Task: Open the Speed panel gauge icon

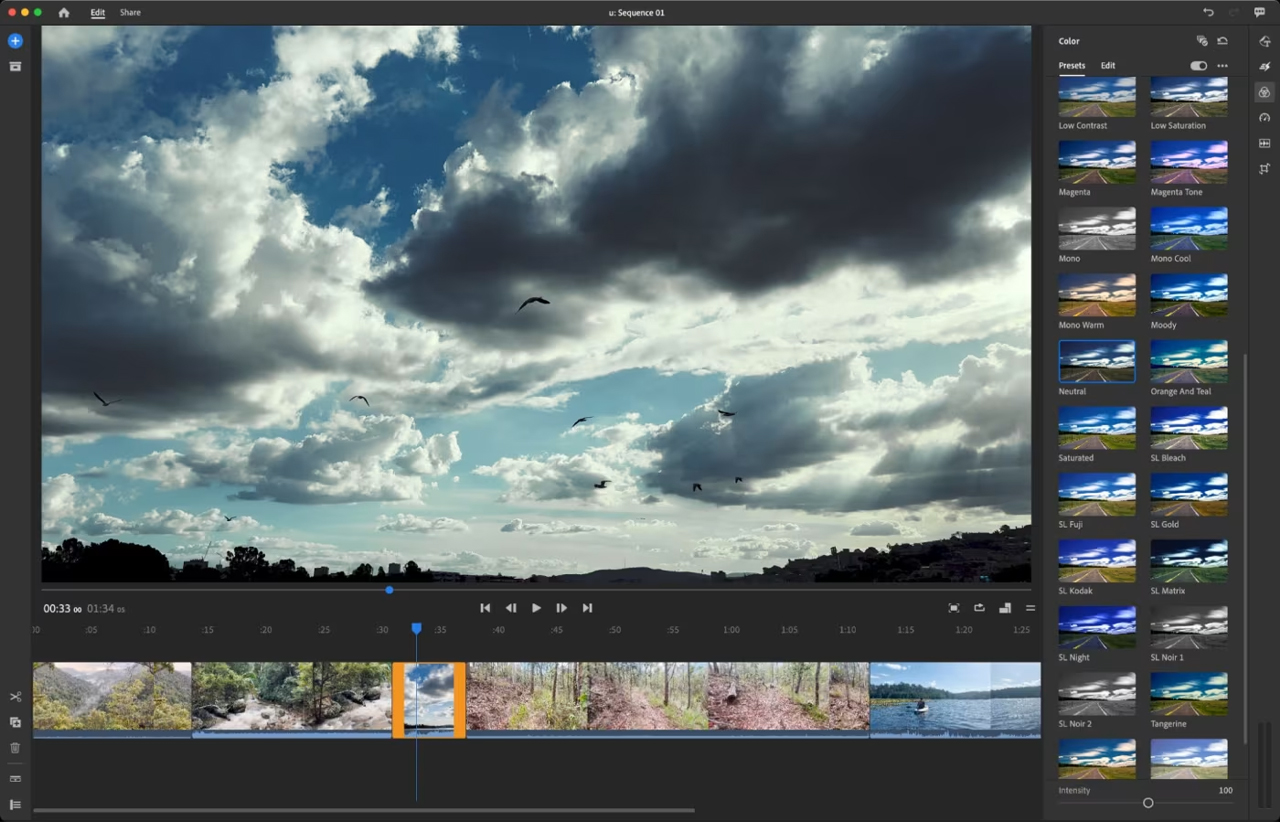Action: (x=1264, y=118)
